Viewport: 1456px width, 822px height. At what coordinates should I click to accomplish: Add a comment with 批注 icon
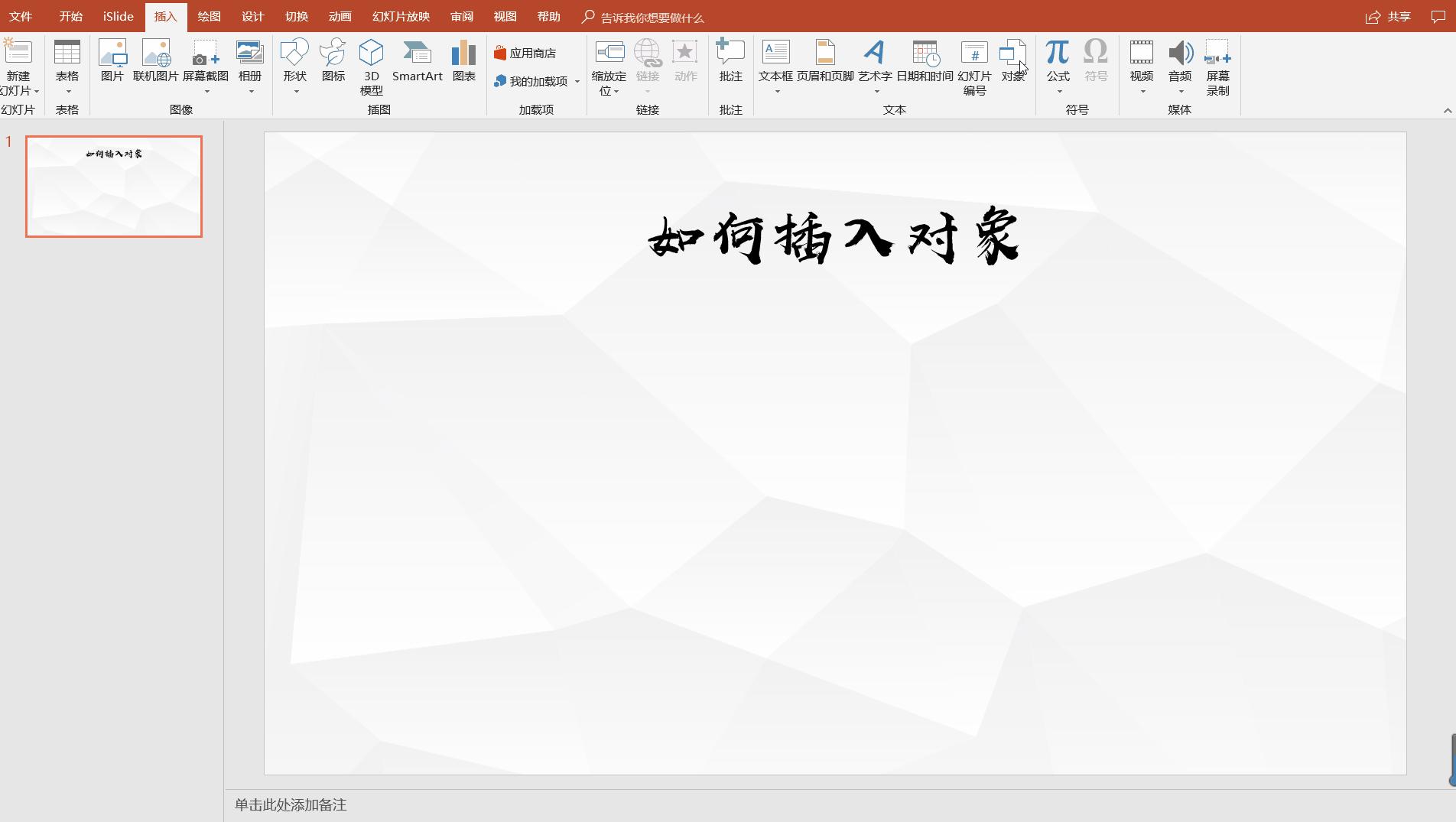click(x=730, y=61)
